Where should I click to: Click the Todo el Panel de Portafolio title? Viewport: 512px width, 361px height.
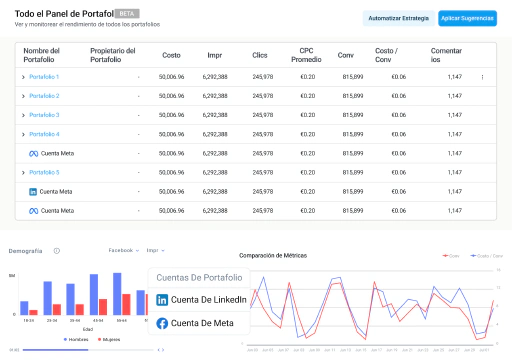[x=64, y=14]
